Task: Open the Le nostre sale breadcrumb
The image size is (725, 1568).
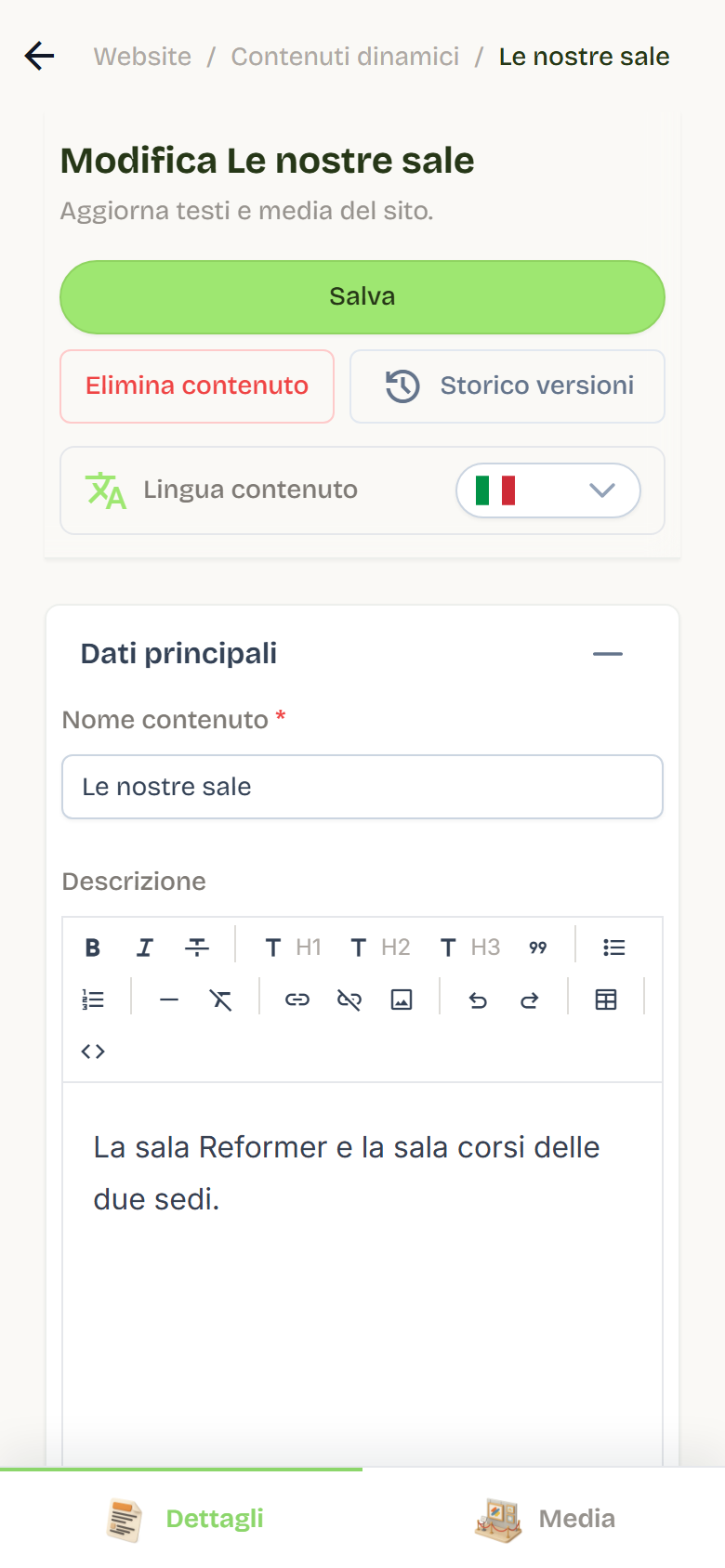Action: click(x=584, y=57)
